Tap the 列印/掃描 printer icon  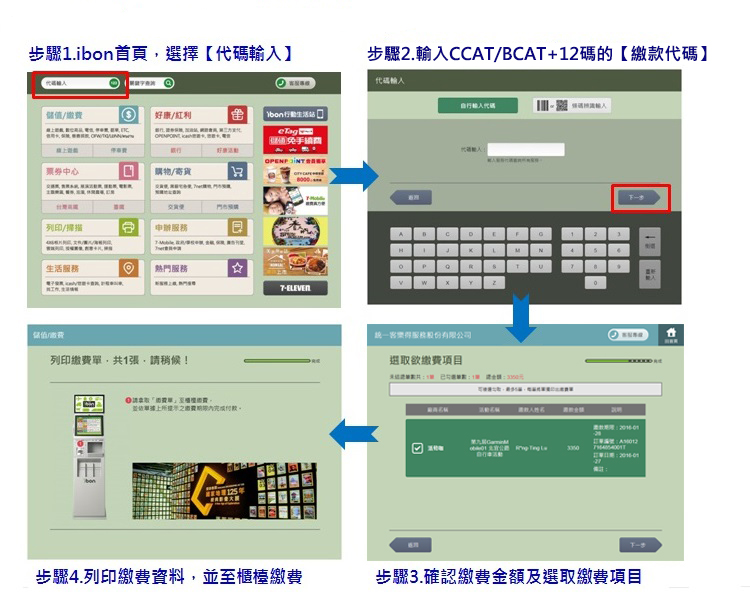(129, 227)
